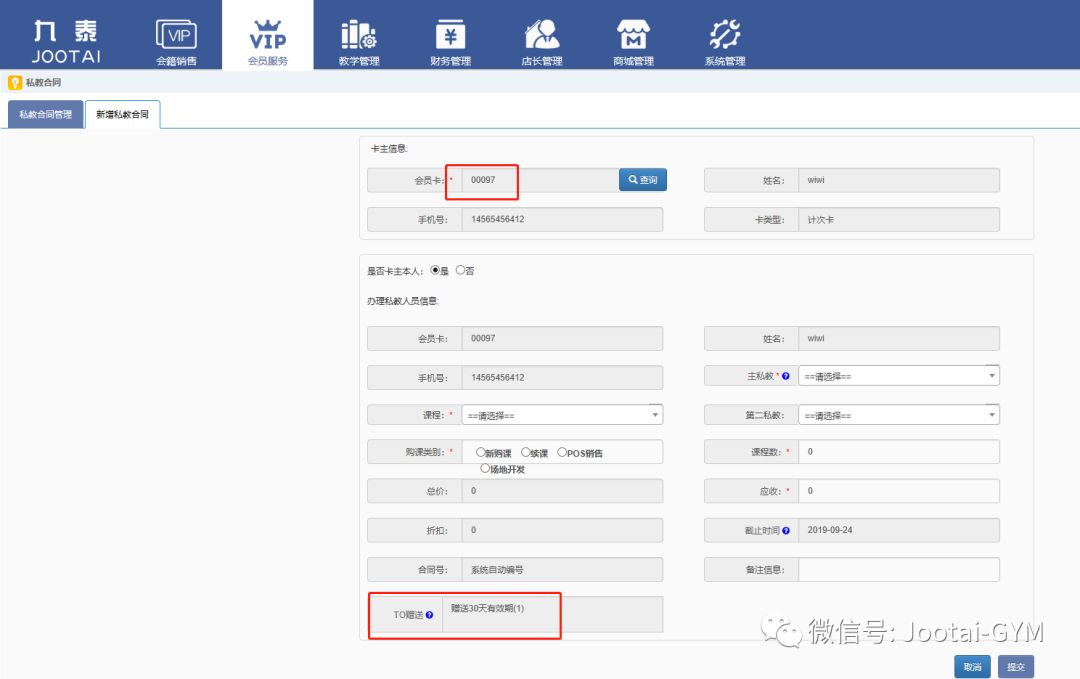This screenshot has width=1080, height=679.
Task: Open the 教学管理 module icon
Action: coord(359,35)
